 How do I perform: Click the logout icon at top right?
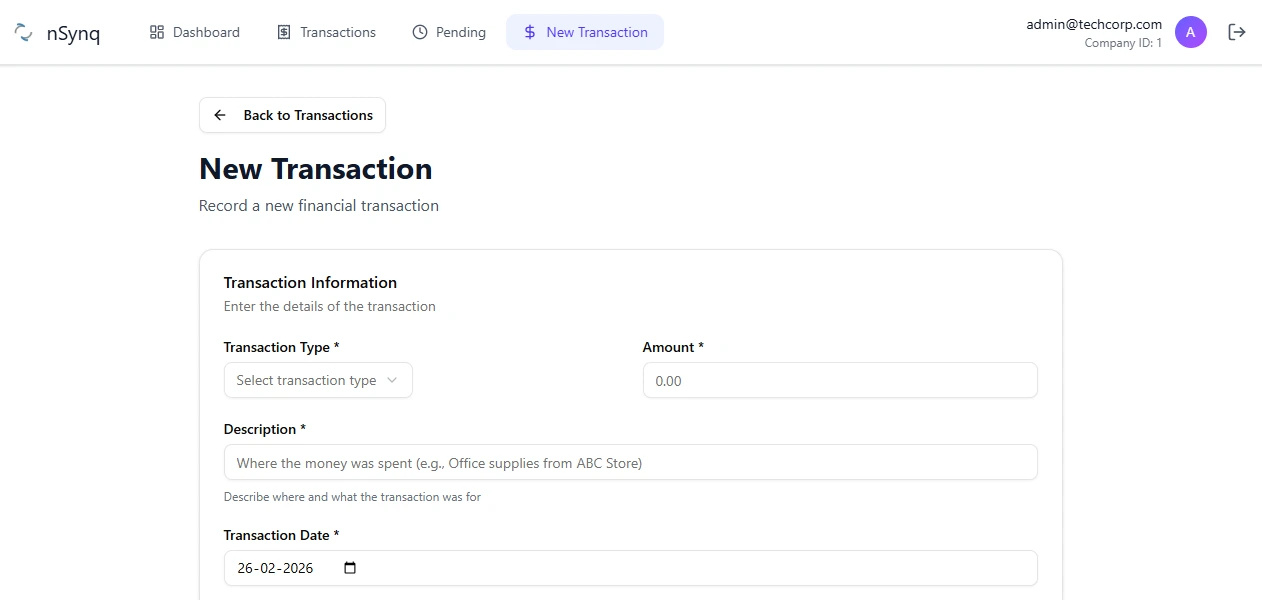[1237, 32]
